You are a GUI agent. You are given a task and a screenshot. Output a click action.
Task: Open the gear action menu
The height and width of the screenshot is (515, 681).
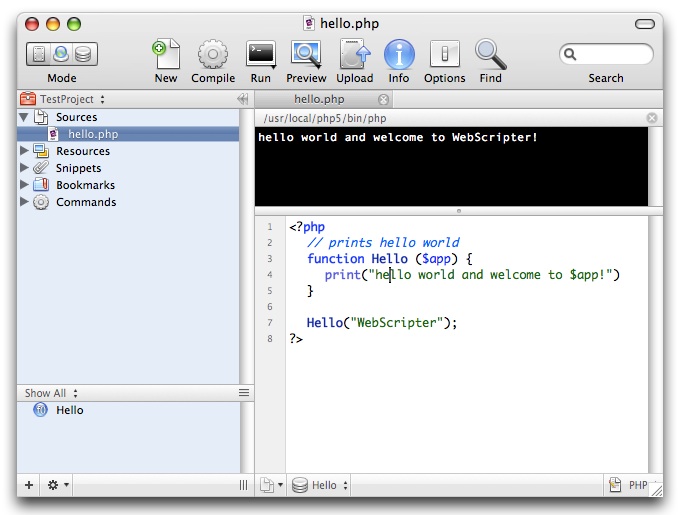pyautogui.click(x=57, y=485)
